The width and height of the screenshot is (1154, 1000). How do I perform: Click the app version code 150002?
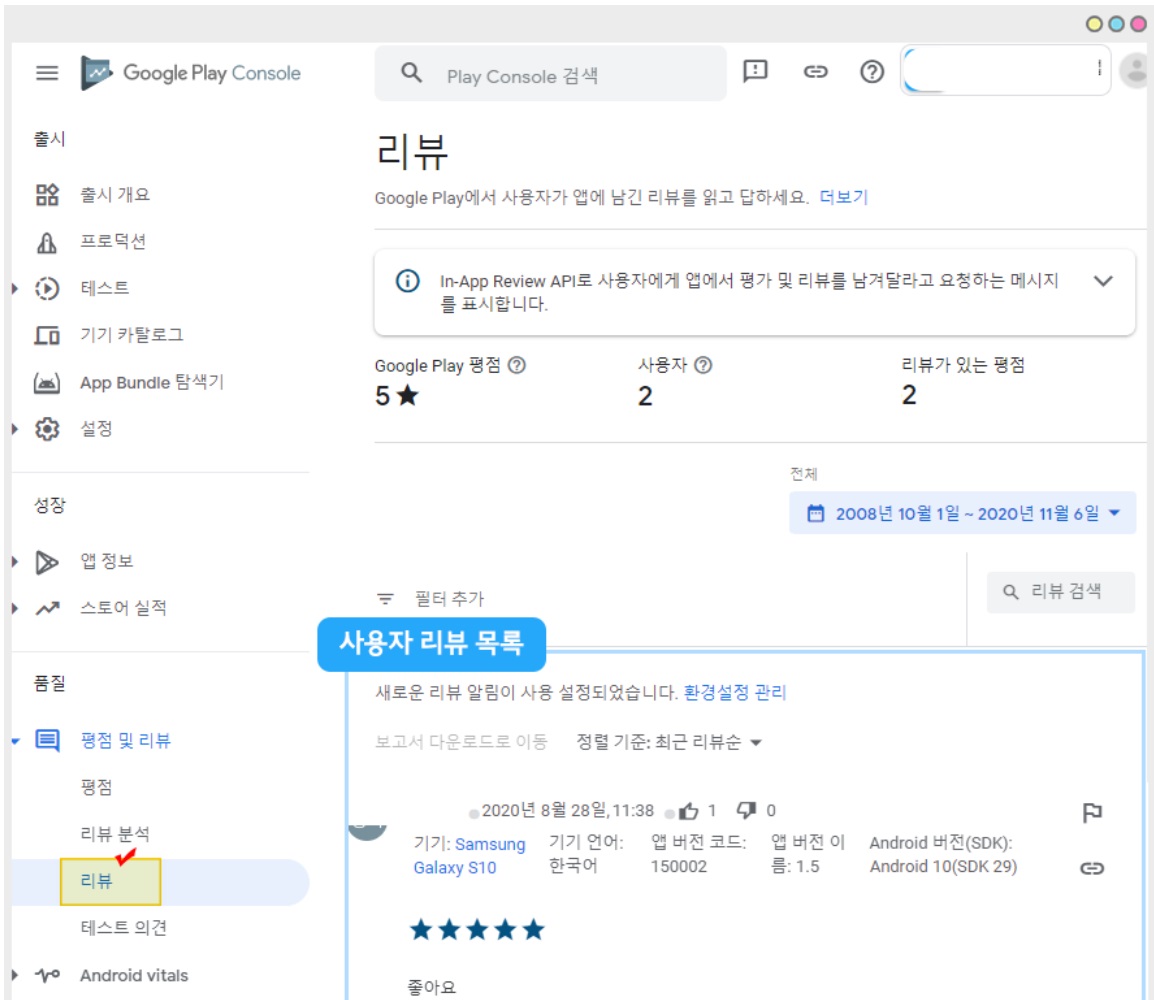679,867
